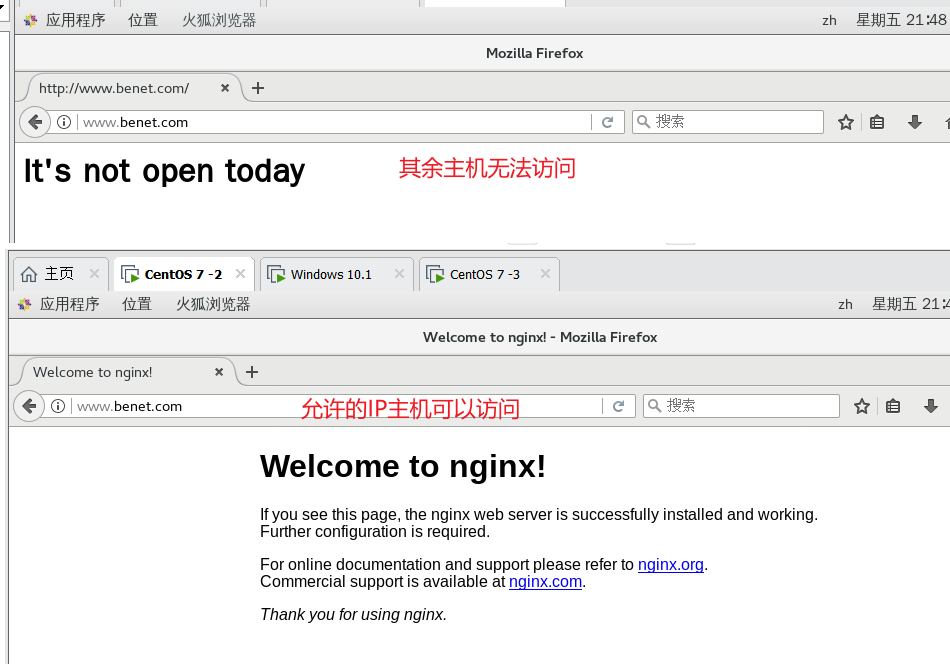950x664 pixels.
Task: Click the "It's not open today" heading
Action: [x=164, y=171]
